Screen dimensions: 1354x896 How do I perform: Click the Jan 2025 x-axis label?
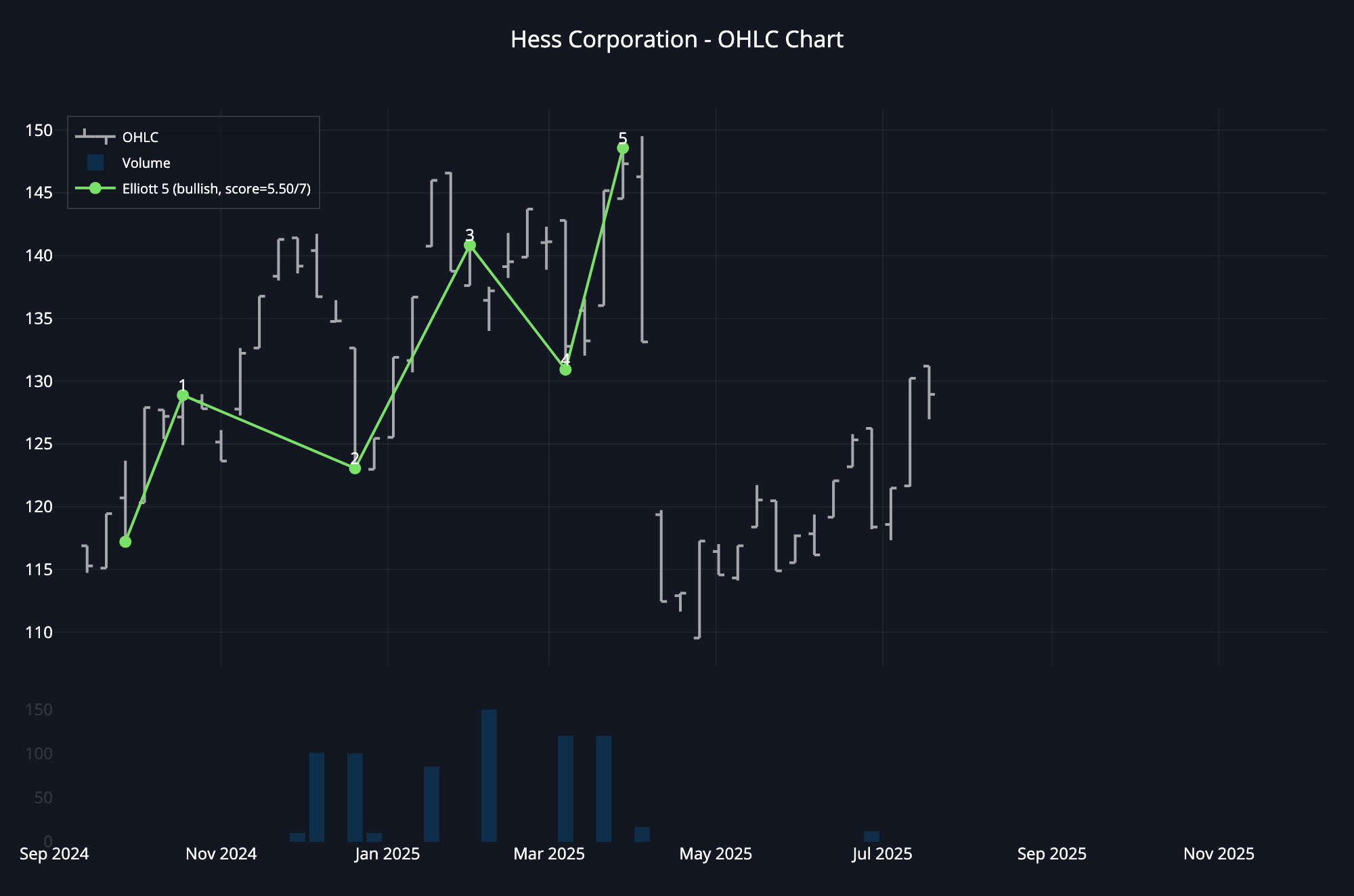(x=387, y=854)
